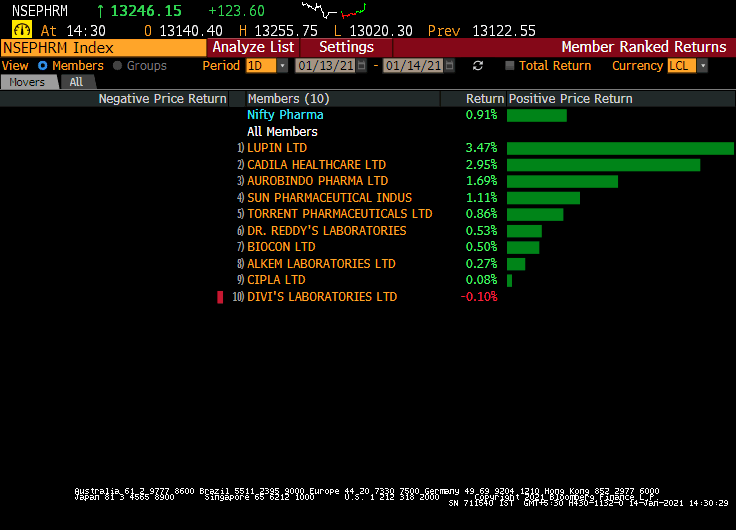
Task: Click the NSEPHRM Index input field
Action: (103, 48)
